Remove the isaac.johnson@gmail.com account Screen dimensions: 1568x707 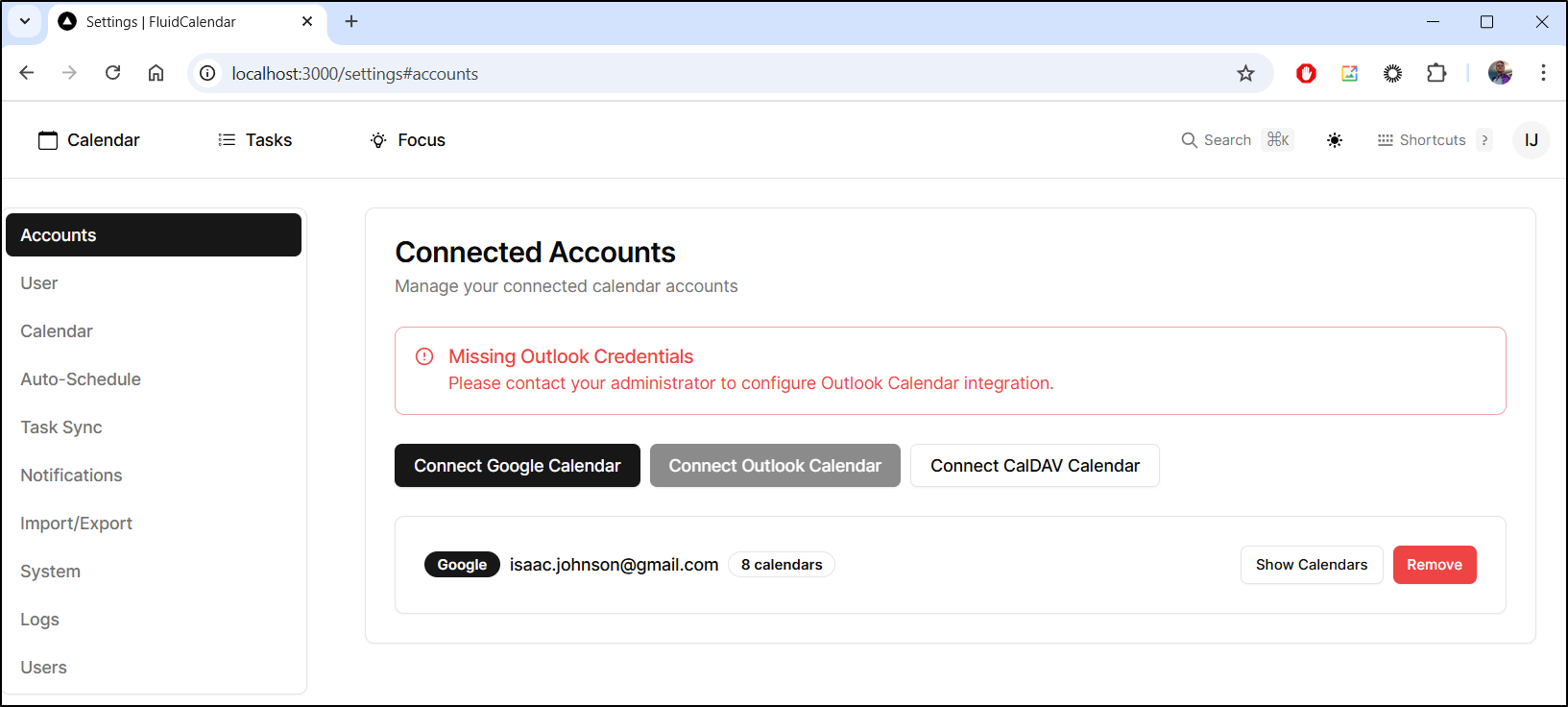coord(1435,565)
